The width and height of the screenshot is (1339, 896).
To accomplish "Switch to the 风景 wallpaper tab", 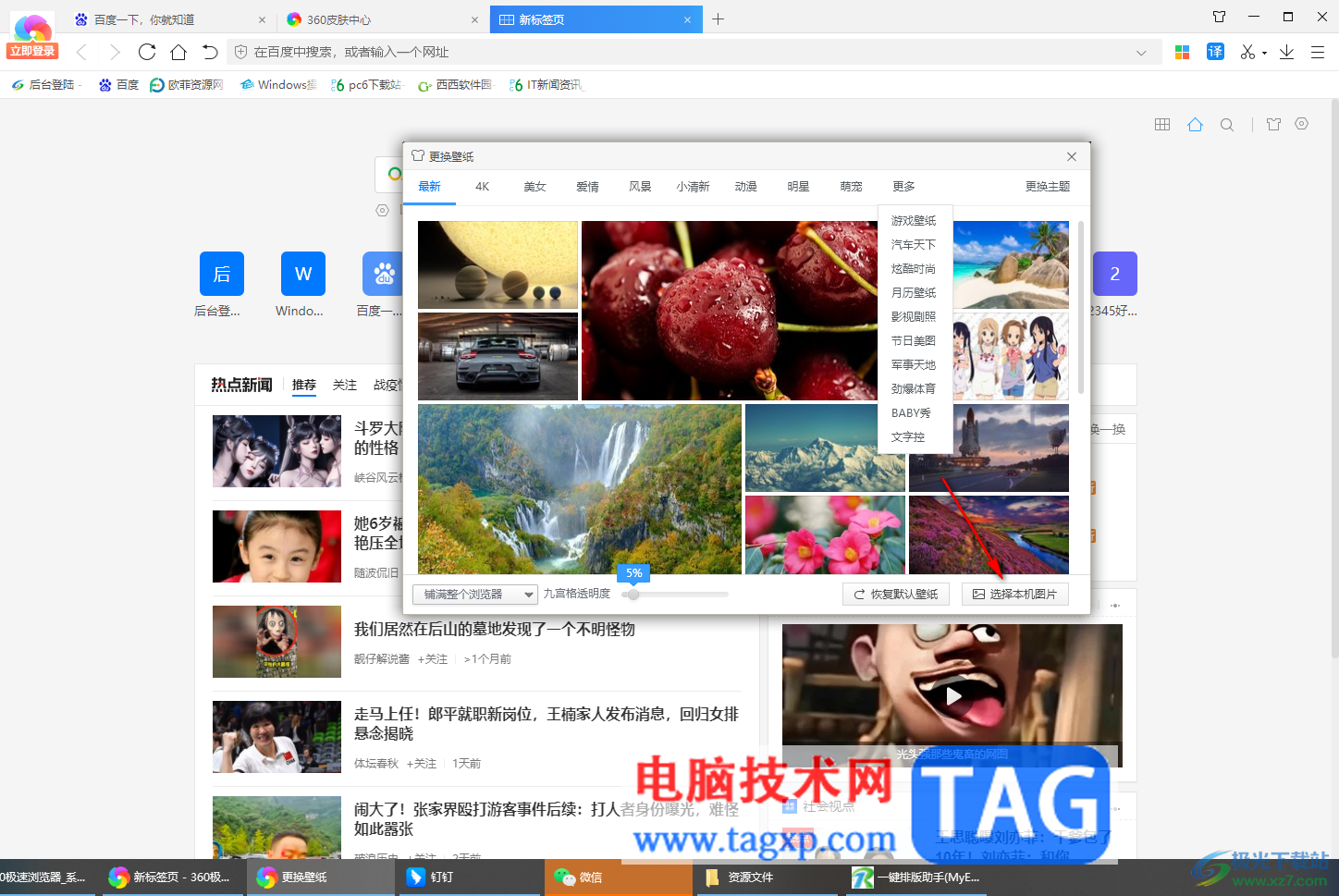I will coord(640,187).
